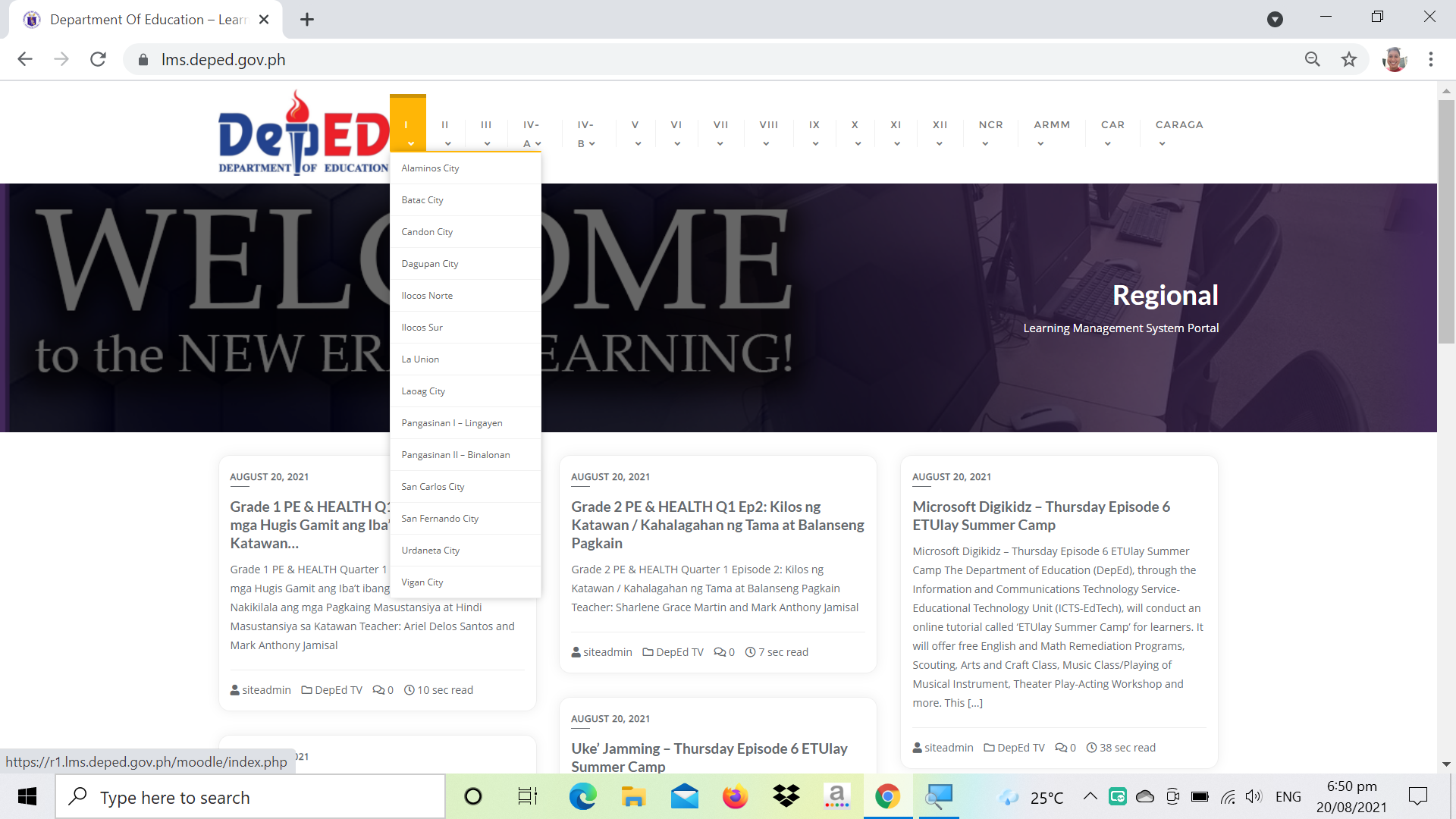Open the Microsoft Digikidz Thursday Episode 6 article
The image size is (1456, 819).
pos(1041,516)
